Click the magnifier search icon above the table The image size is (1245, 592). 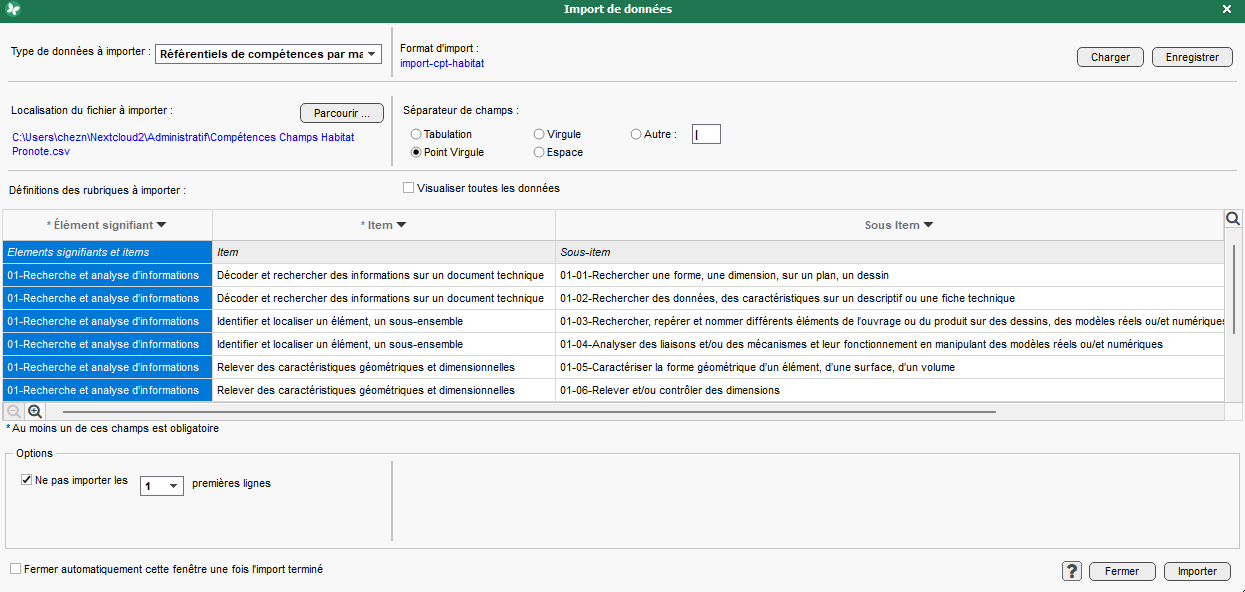1233,219
